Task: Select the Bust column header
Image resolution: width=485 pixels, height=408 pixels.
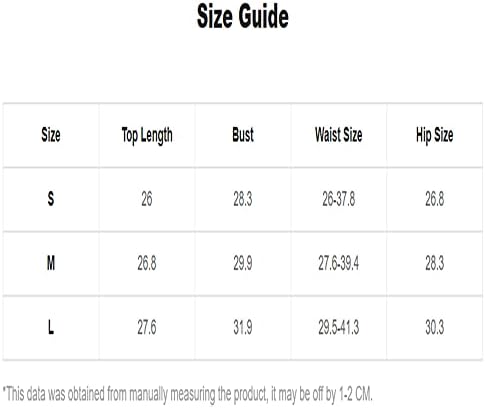Action: (243, 135)
